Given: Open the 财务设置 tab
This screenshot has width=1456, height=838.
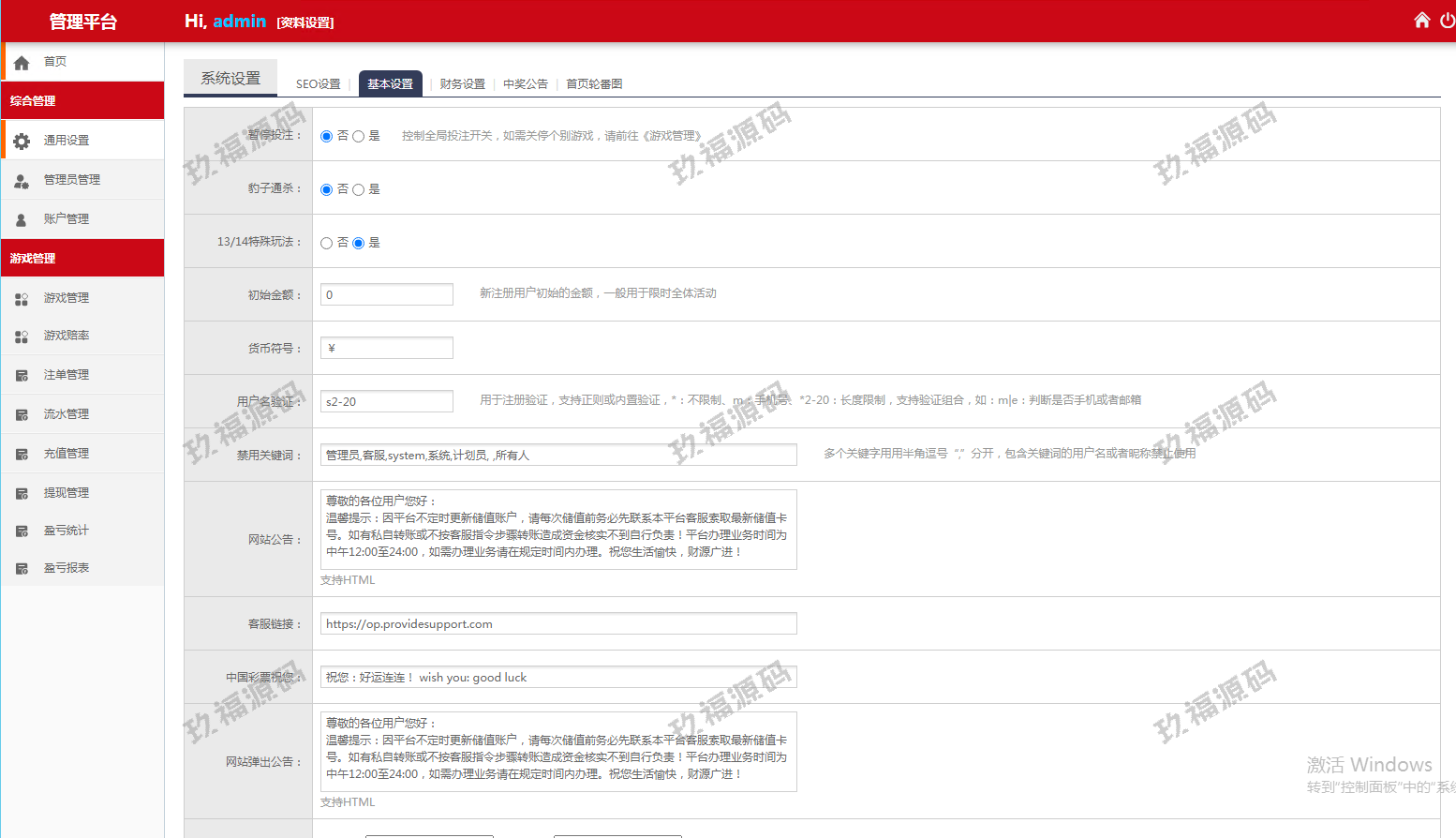Looking at the screenshot, I should click(462, 84).
